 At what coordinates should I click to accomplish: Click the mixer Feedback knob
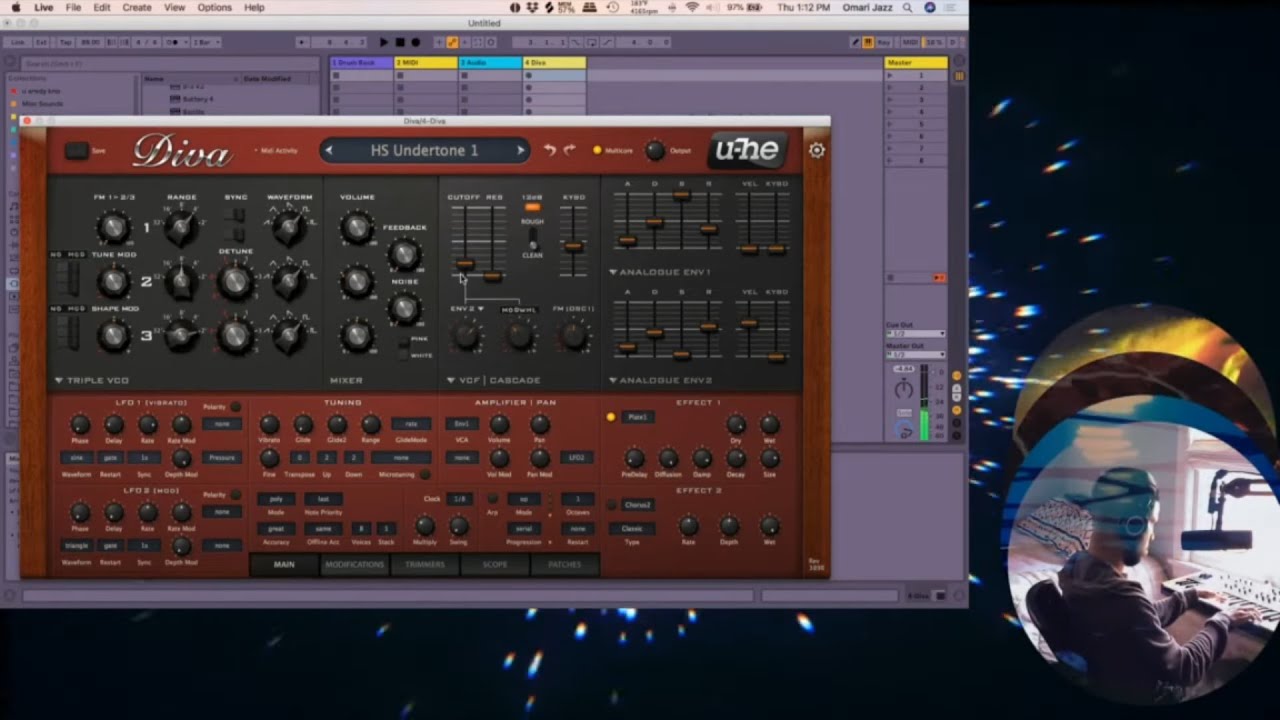[404, 255]
